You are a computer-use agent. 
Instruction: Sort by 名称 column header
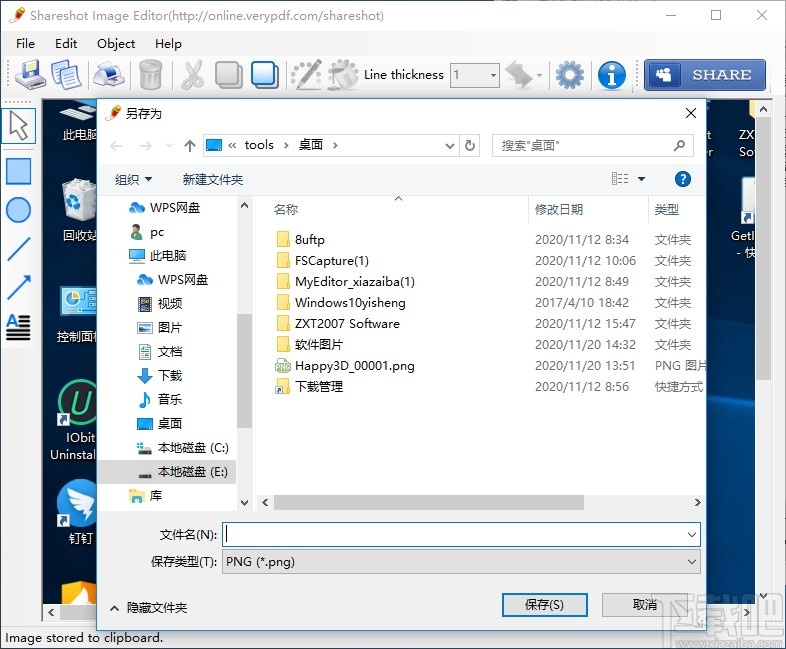pos(286,209)
